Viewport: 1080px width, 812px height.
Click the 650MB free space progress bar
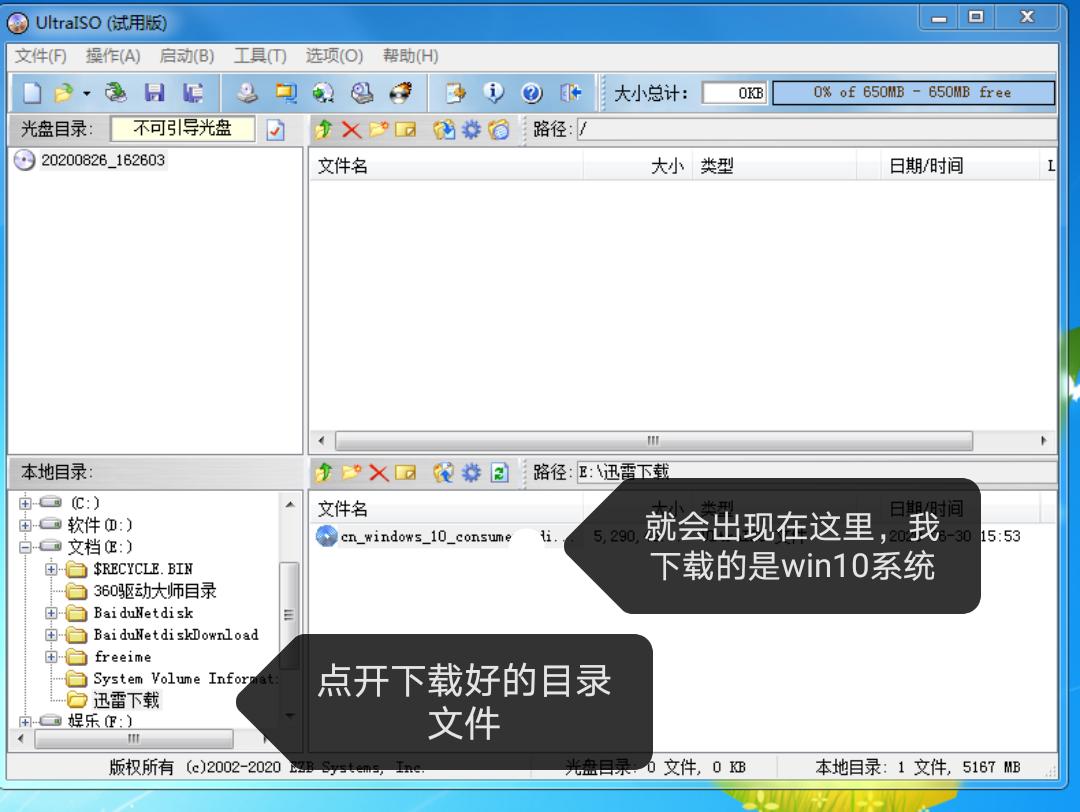915,91
